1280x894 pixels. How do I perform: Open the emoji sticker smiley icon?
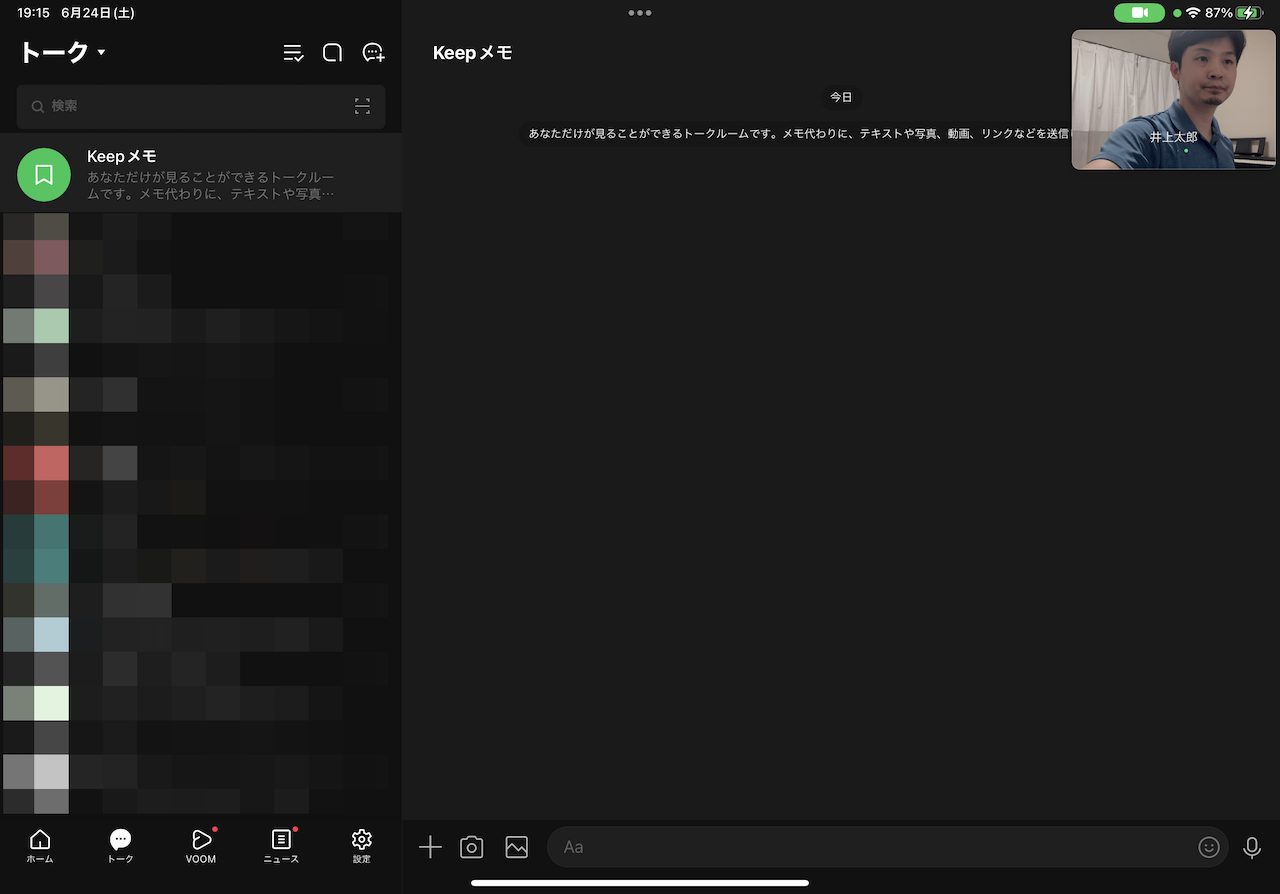click(1209, 847)
